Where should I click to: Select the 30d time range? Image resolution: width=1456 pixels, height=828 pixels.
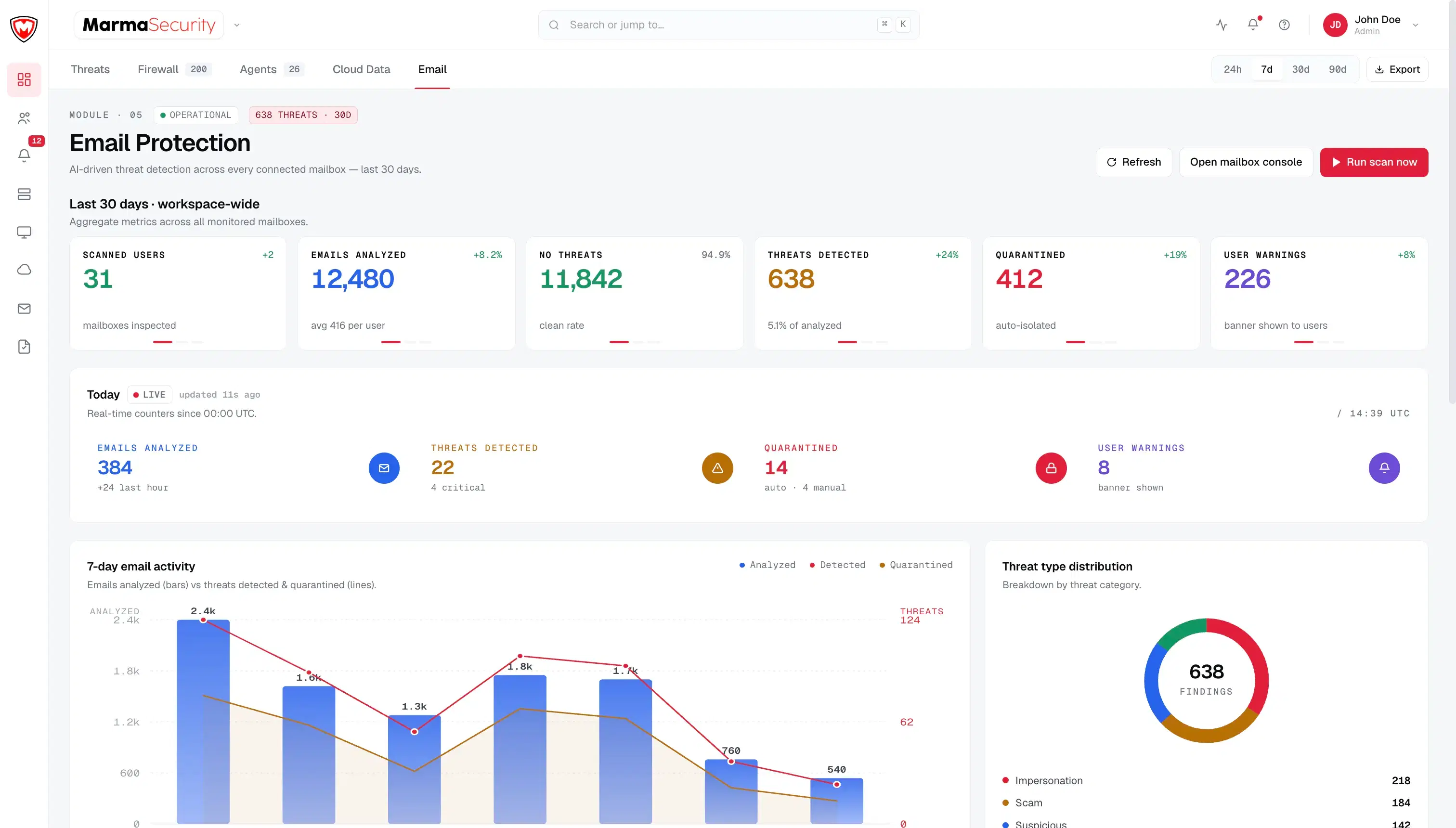pyautogui.click(x=1301, y=69)
